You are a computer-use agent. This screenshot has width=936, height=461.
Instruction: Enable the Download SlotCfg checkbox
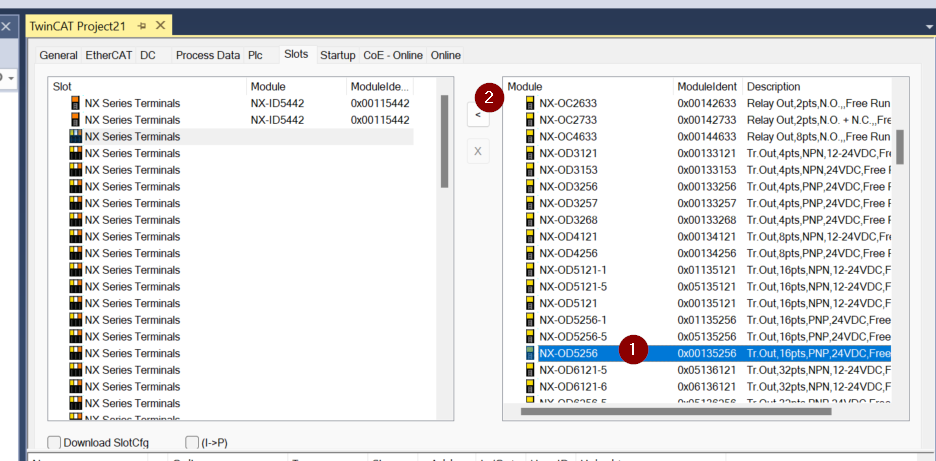coord(54,443)
